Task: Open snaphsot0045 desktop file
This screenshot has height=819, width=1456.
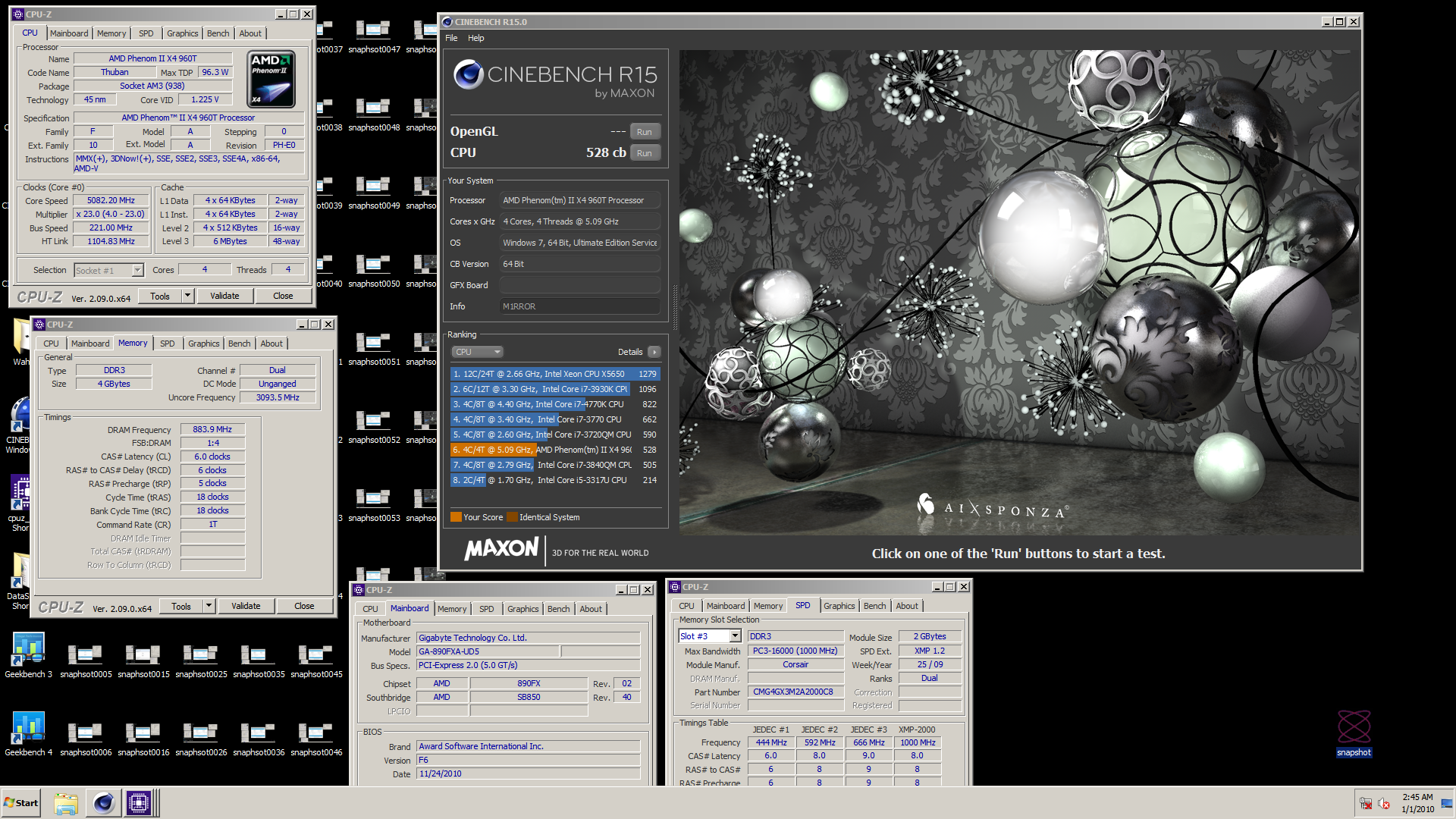Action: 316,660
